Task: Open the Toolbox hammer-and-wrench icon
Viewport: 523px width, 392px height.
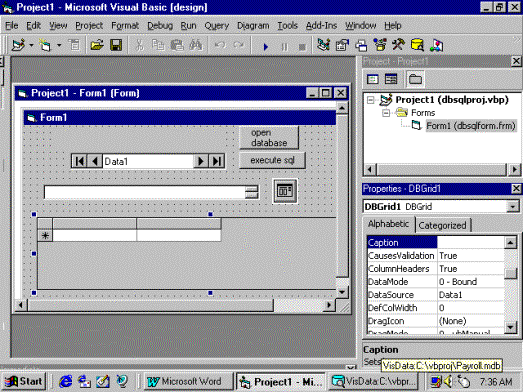Action: pyautogui.click(x=398, y=45)
